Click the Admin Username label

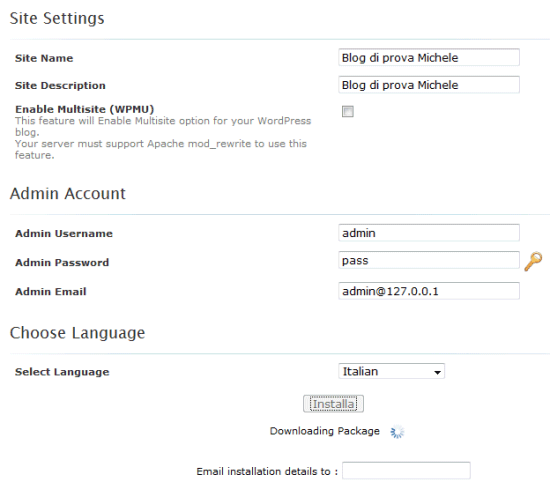pos(64,234)
